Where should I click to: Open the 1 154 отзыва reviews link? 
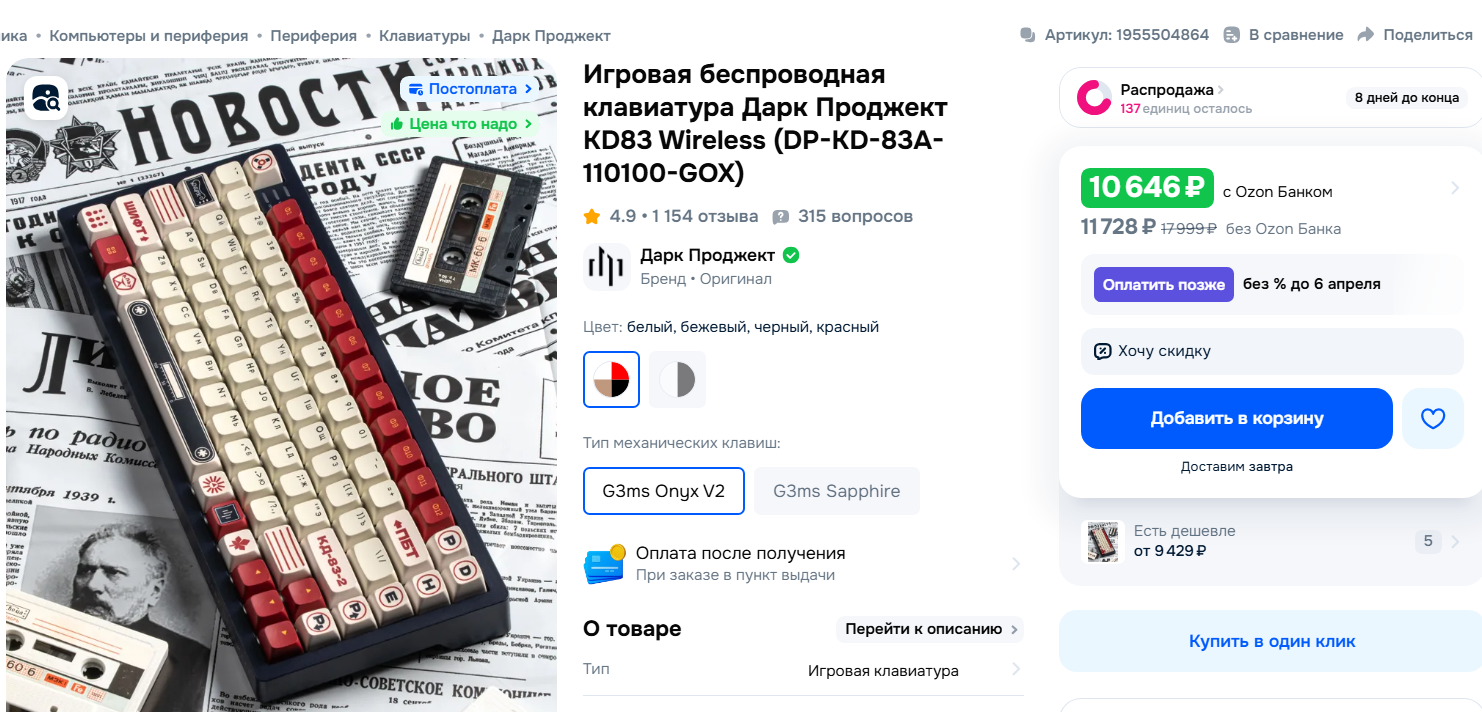pos(705,217)
